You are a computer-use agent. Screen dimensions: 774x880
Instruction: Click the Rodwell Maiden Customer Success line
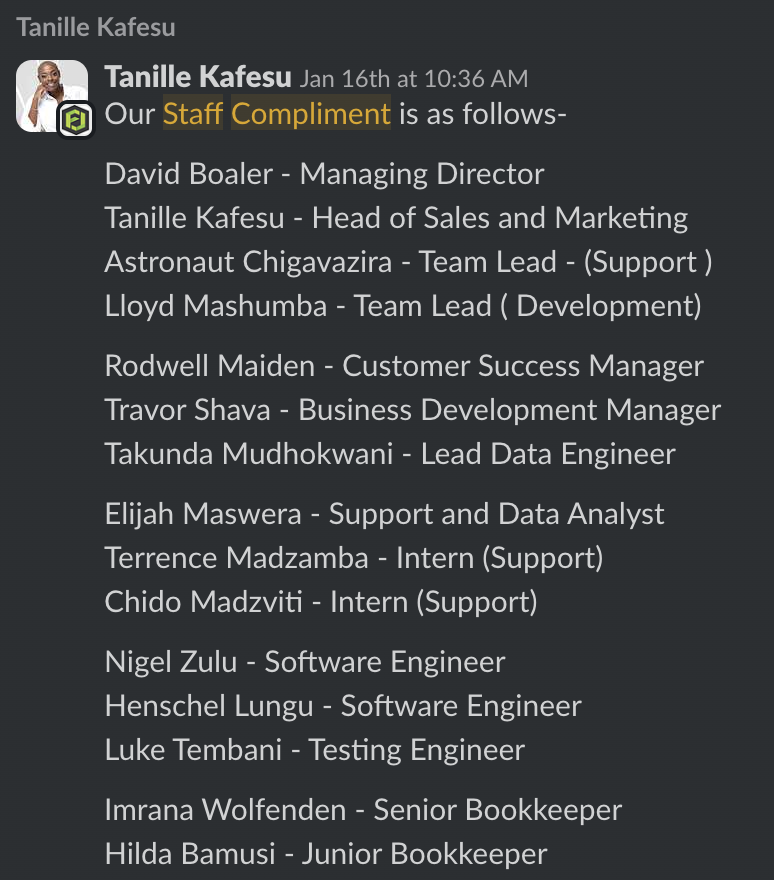(404, 366)
